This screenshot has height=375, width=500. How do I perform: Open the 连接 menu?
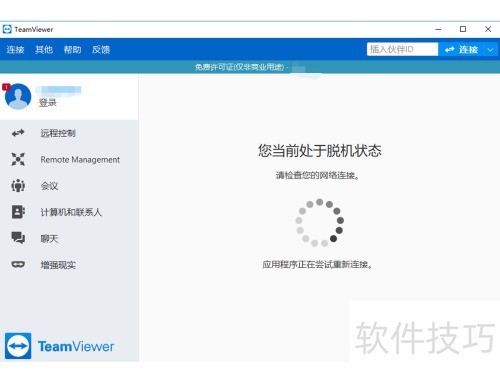15,50
